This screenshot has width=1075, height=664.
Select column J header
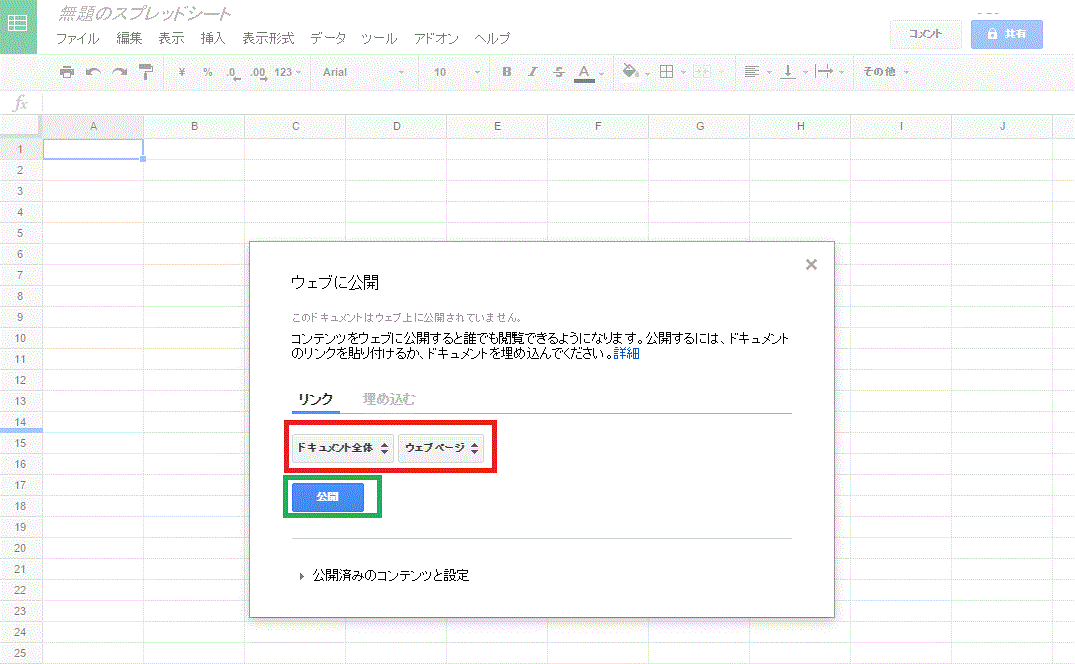(1002, 126)
